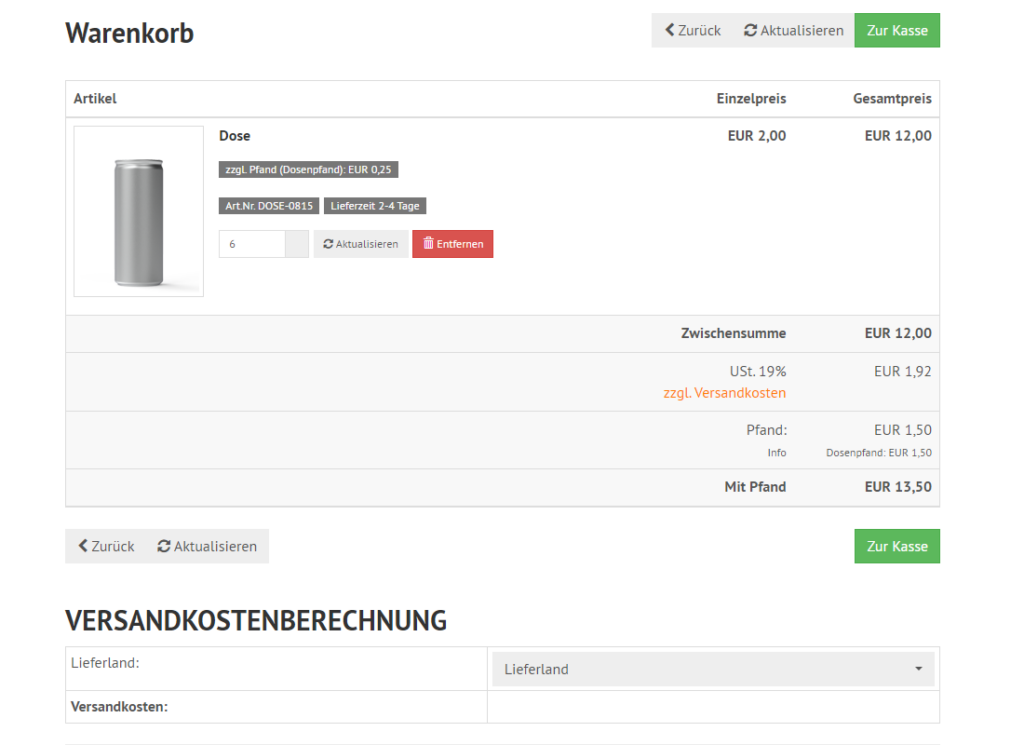1024x745 pixels.
Task: Remove the item with the trash Entfernen button
Action: coord(452,244)
